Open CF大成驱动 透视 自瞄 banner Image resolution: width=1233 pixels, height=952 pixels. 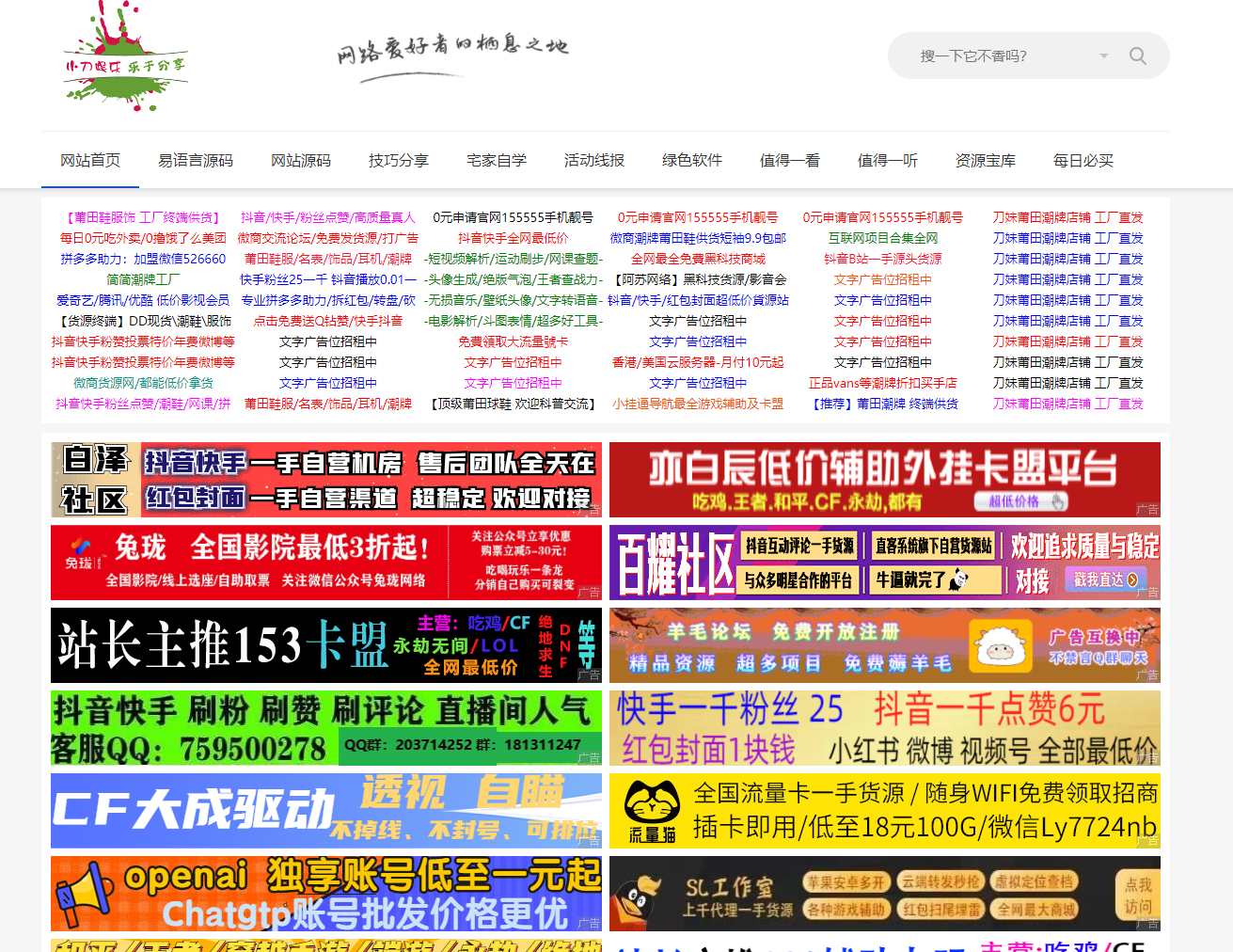tap(326, 811)
